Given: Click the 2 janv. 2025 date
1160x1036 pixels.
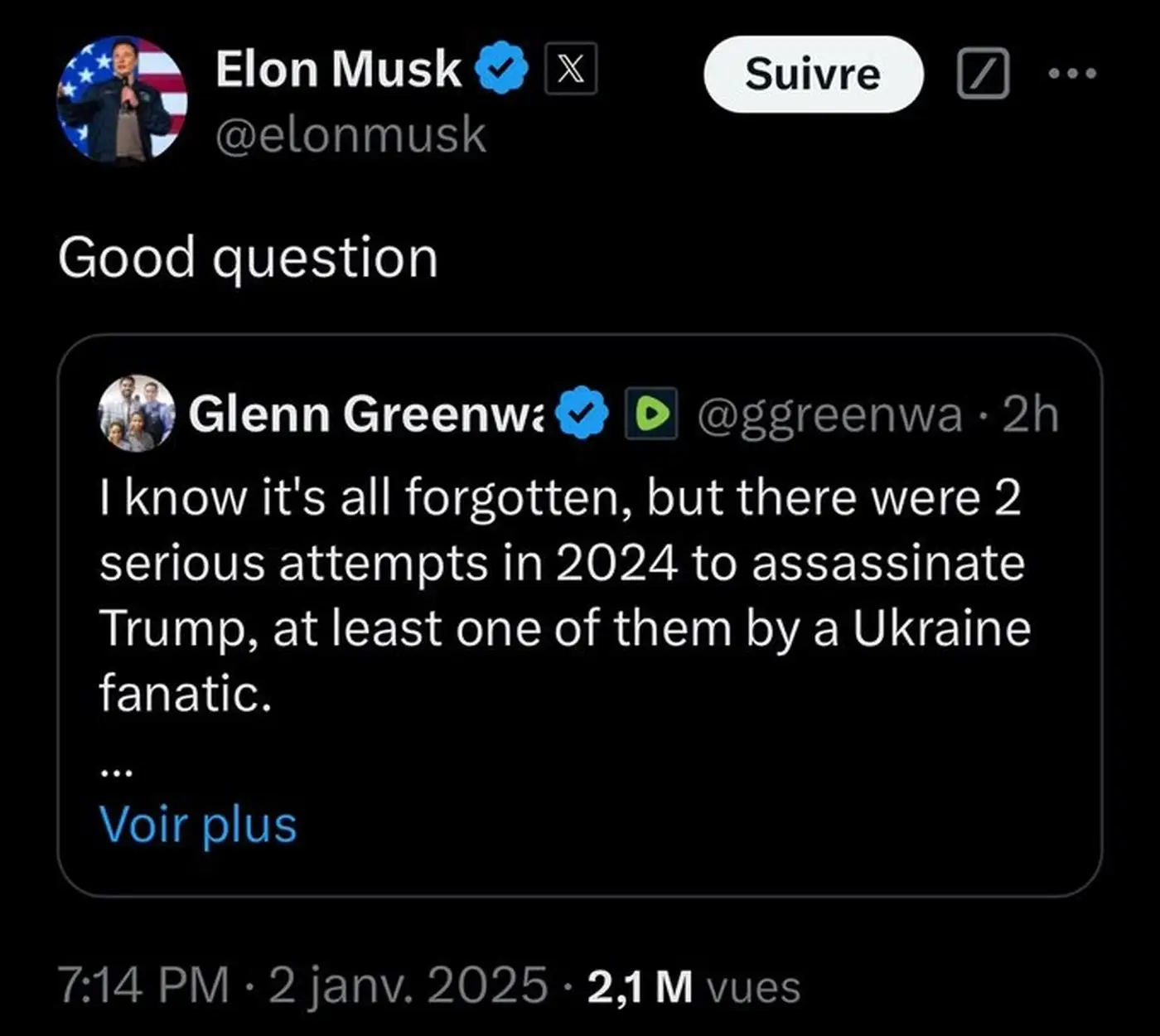Looking at the screenshot, I should 408,986.
